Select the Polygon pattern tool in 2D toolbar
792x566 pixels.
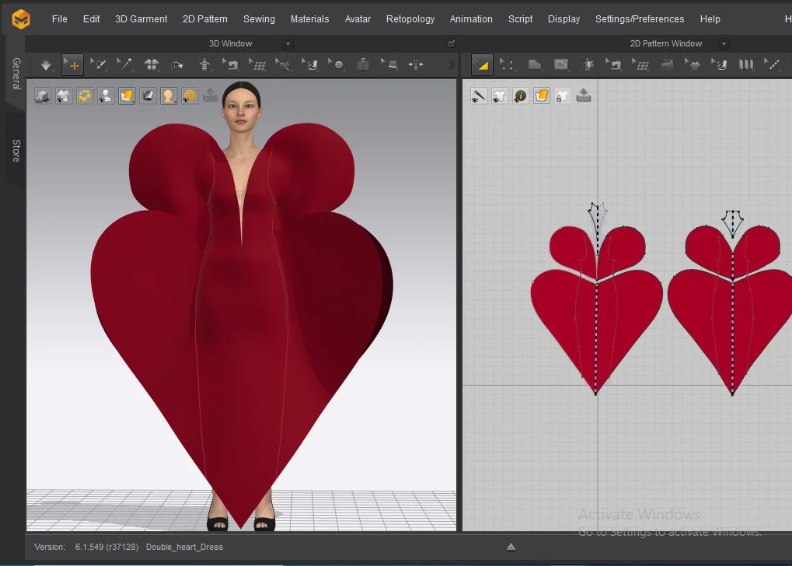pyautogui.click(x=535, y=65)
